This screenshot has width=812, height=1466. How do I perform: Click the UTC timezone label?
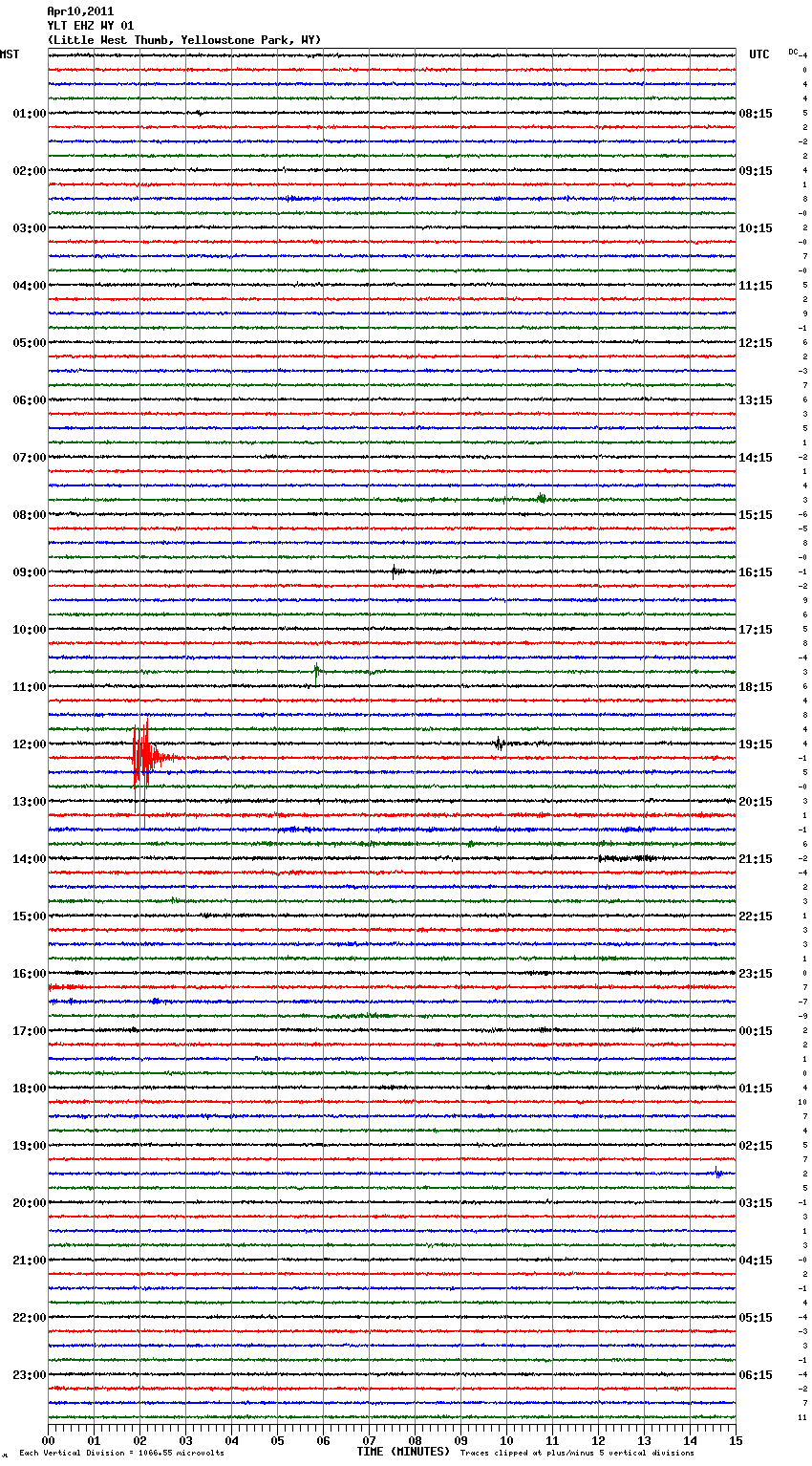759,54
